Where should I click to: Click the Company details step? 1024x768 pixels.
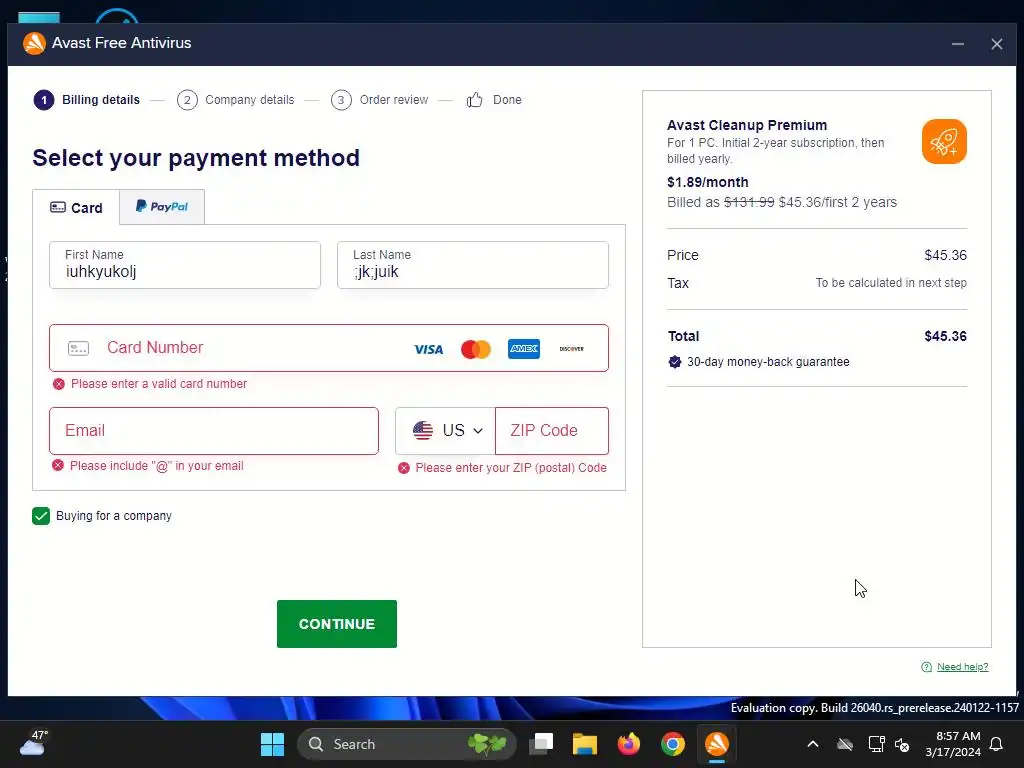point(236,100)
